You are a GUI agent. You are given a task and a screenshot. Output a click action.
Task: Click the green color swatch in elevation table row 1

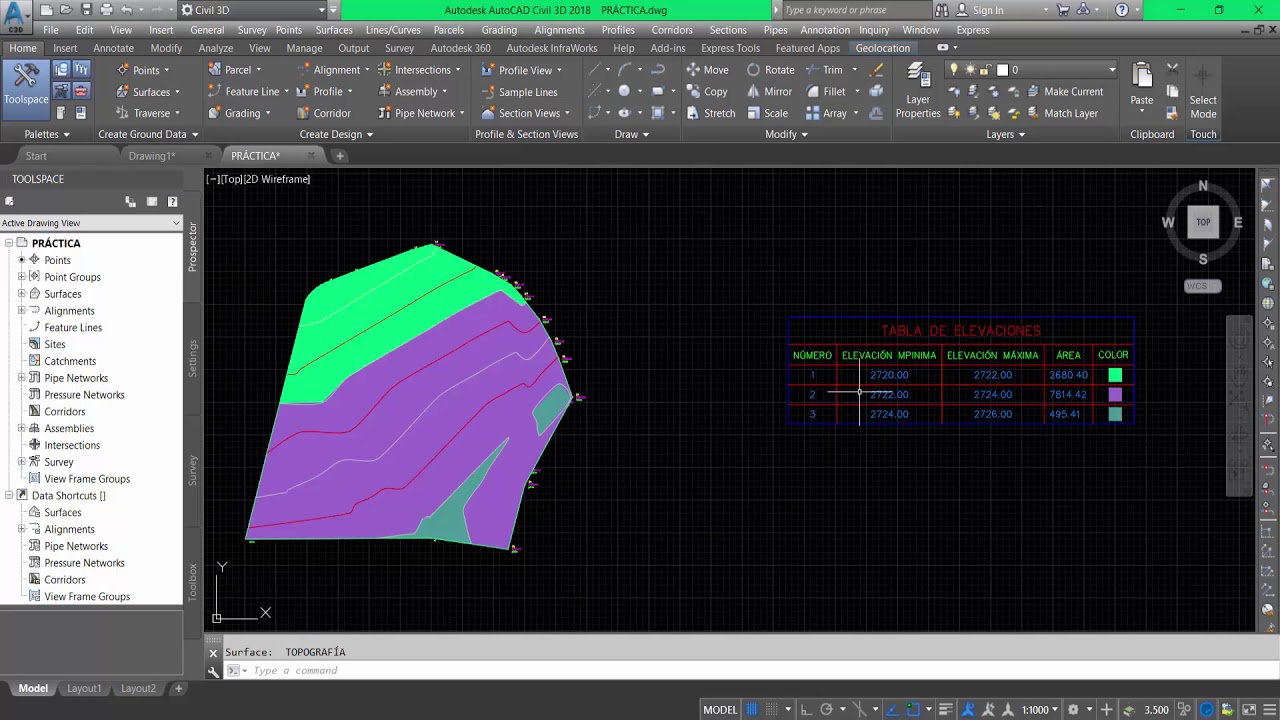tap(1115, 375)
